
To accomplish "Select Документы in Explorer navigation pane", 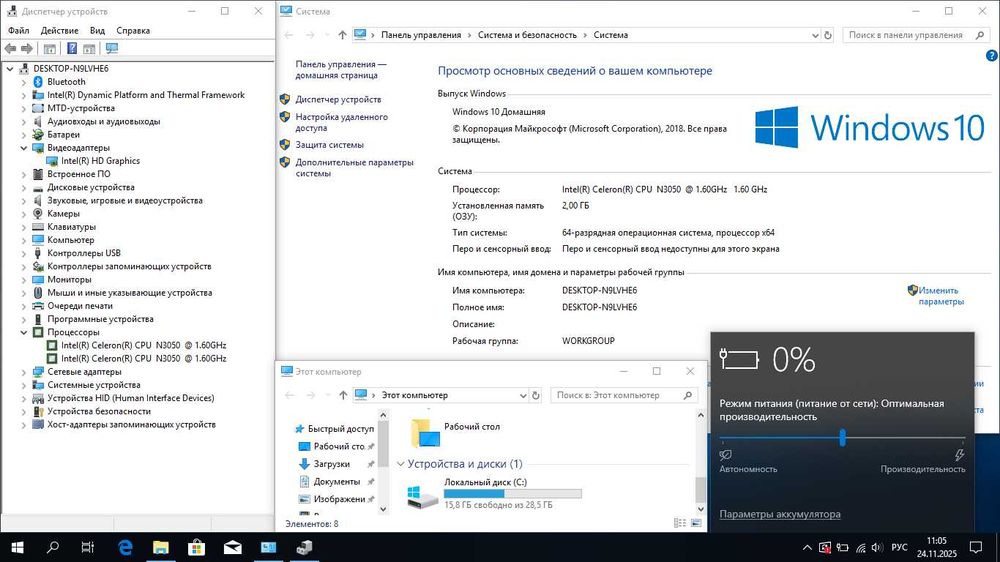I will (336, 482).
